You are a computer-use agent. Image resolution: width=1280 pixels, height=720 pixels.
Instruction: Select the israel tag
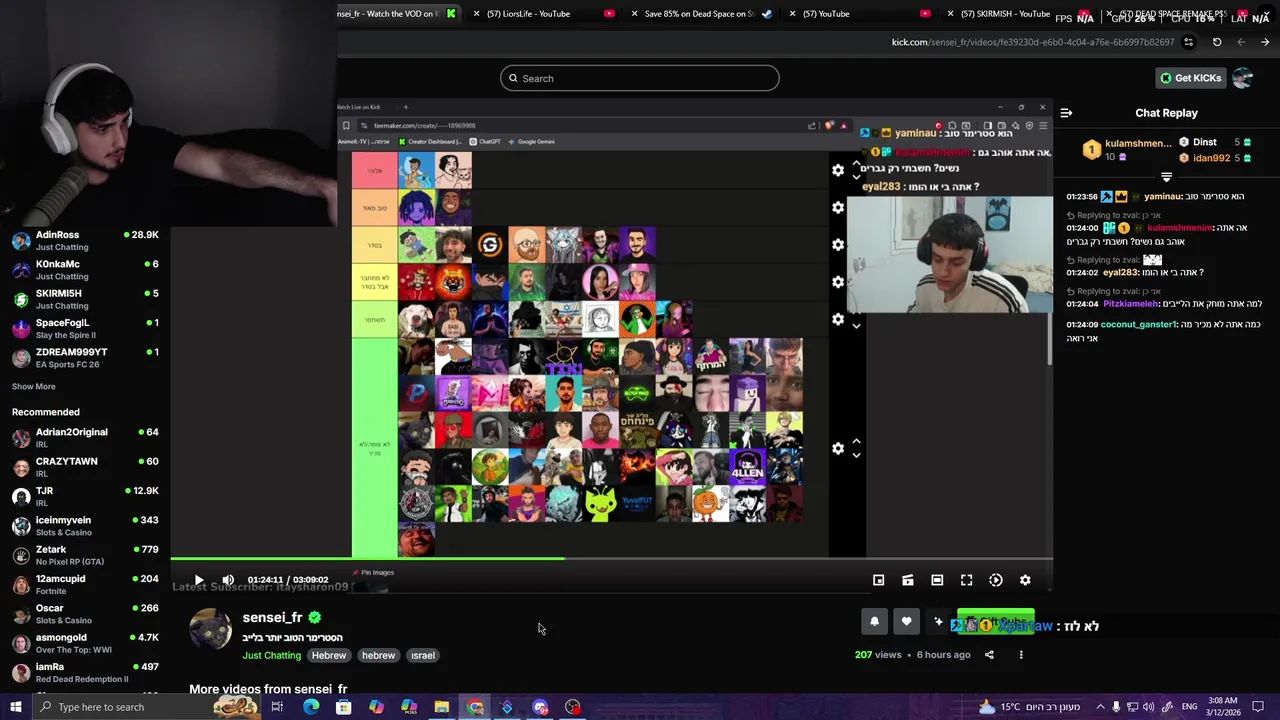[x=422, y=655]
